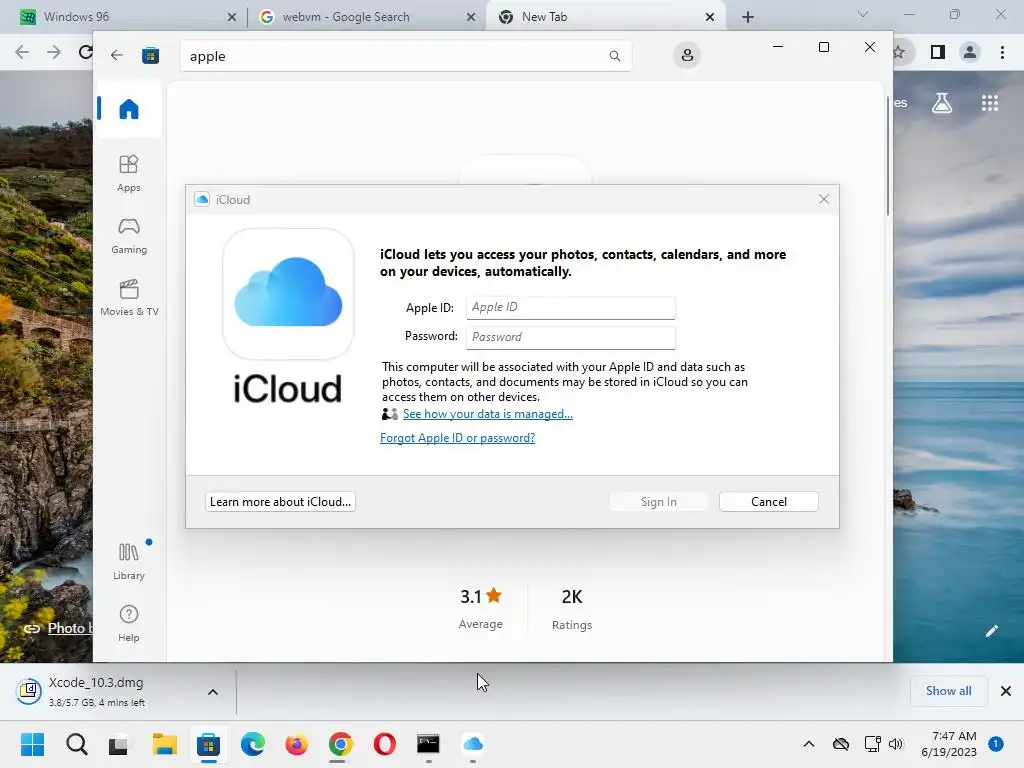Open clock and date 7:47 AM
This screenshot has width=1024, height=768.
[x=949, y=744]
